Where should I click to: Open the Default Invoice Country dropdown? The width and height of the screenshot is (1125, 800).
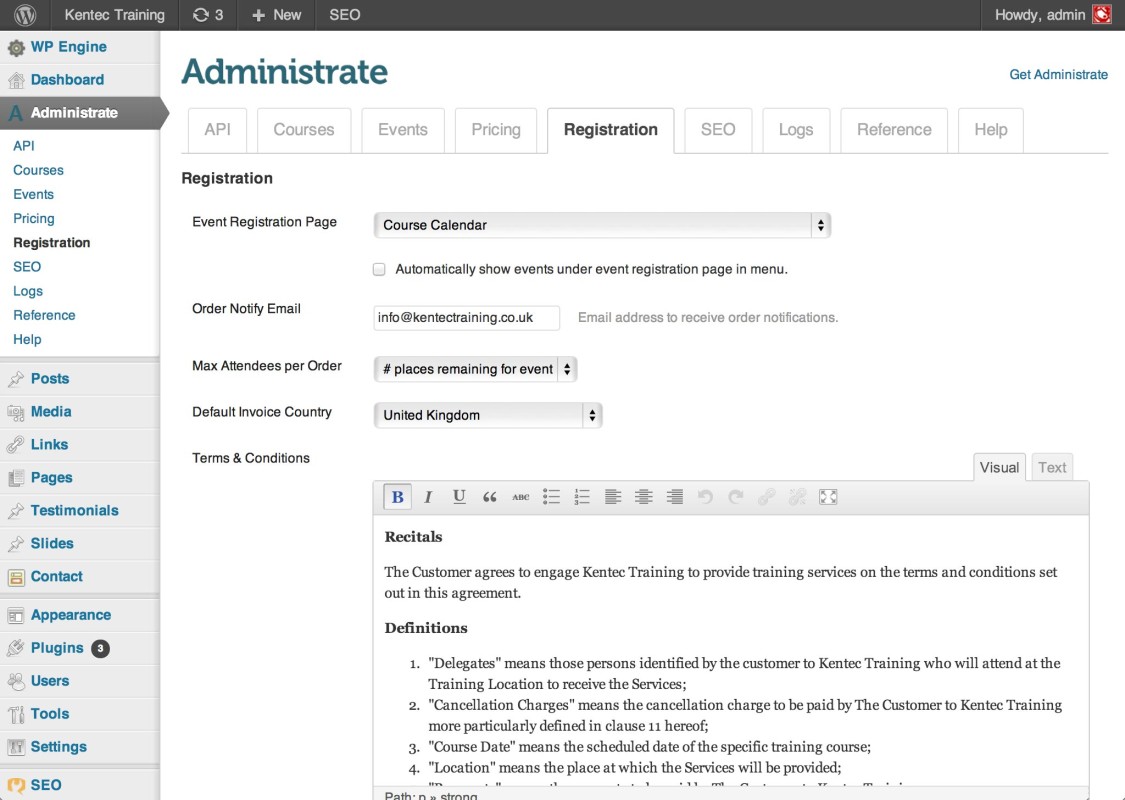[488, 415]
